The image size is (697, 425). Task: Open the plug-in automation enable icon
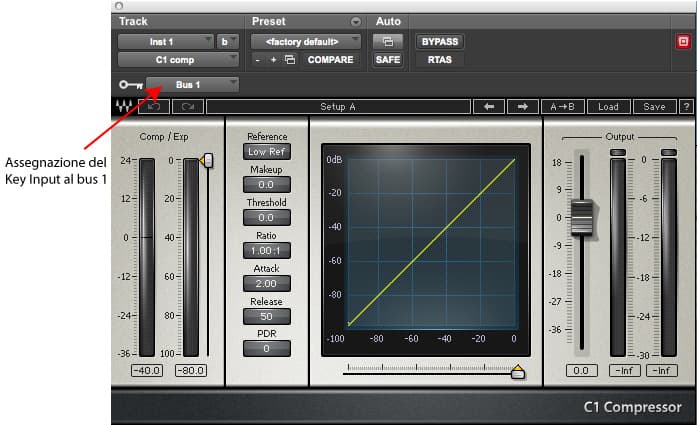point(388,42)
